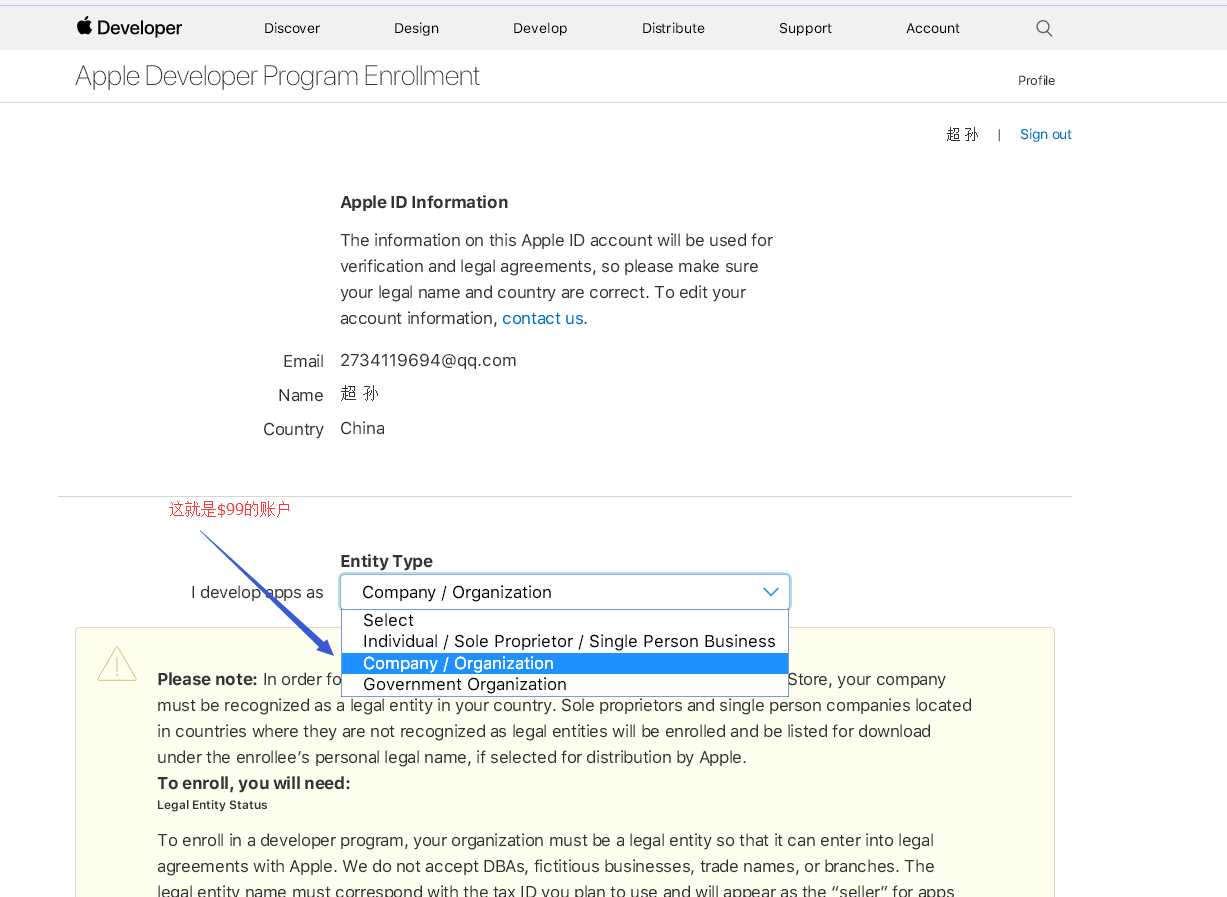Viewport: 1227px width, 897px height.
Task: Open the Develop menu
Action: (x=540, y=28)
